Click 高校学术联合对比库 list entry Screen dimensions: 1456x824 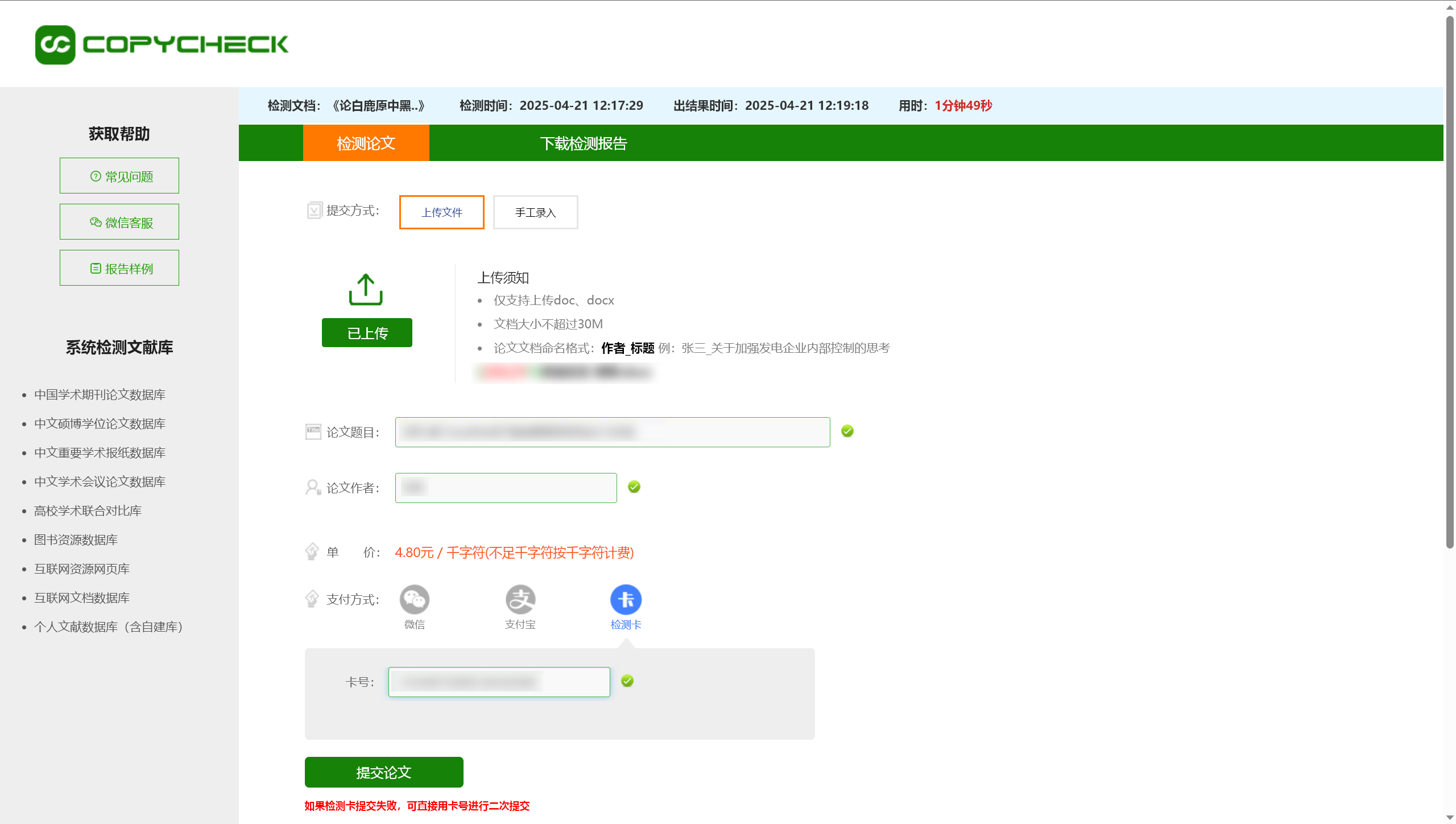click(88, 510)
